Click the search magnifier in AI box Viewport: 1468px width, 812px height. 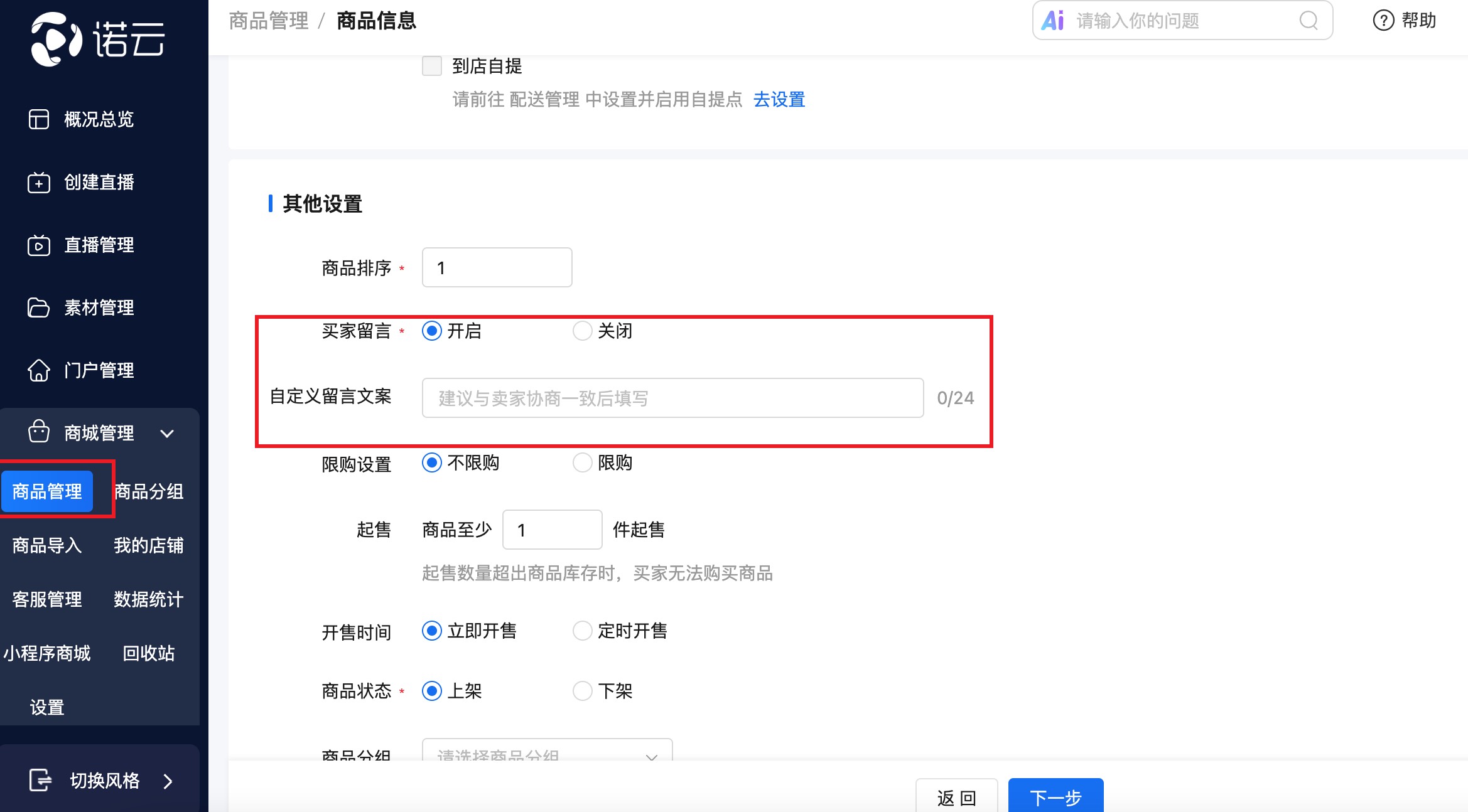tap(1309, 21)
